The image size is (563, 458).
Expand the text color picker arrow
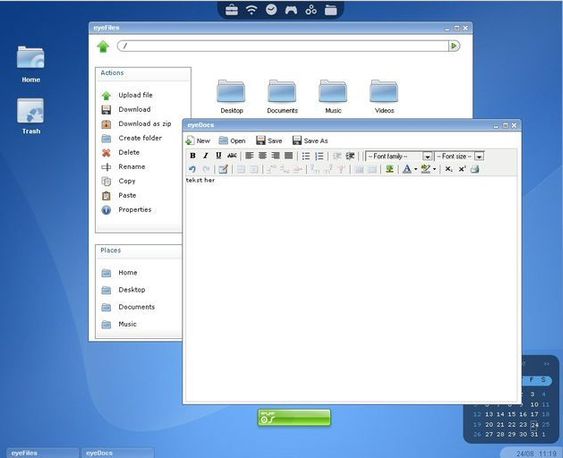pos(416,169)
